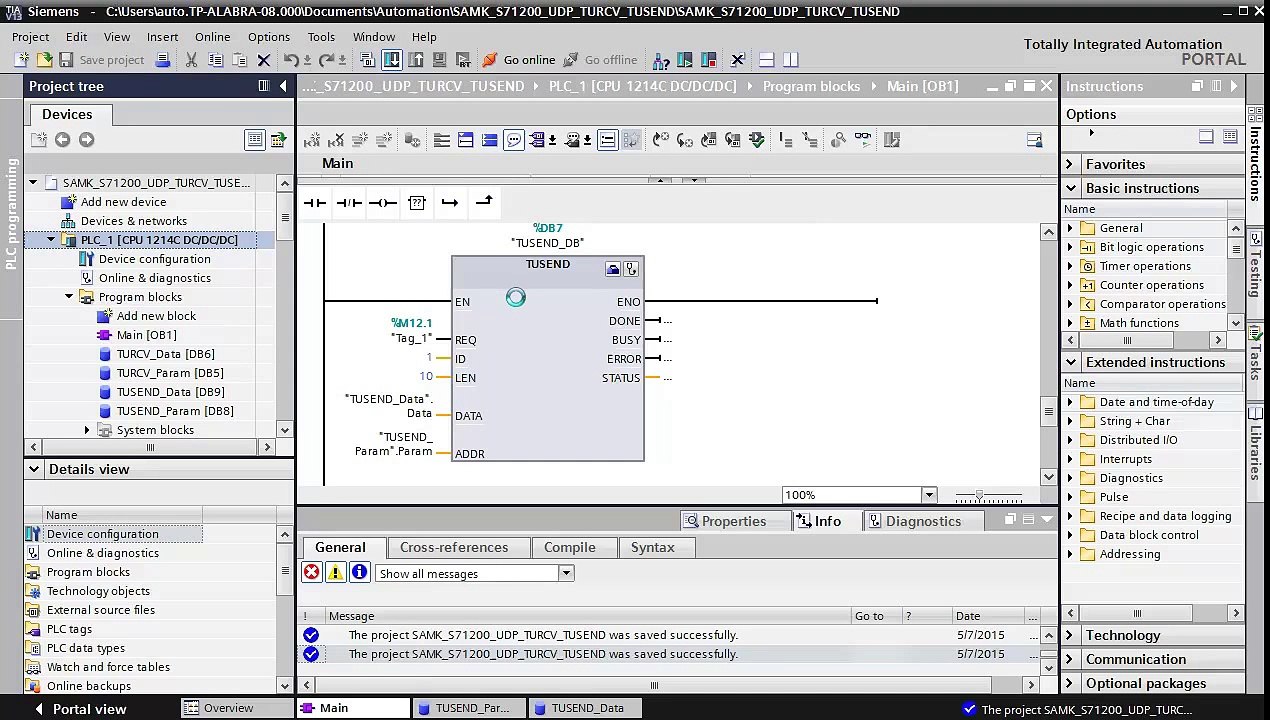This screenshot has width=1270, height=720.
Task: Expand the System blocks folder
Action: (87, 430)
